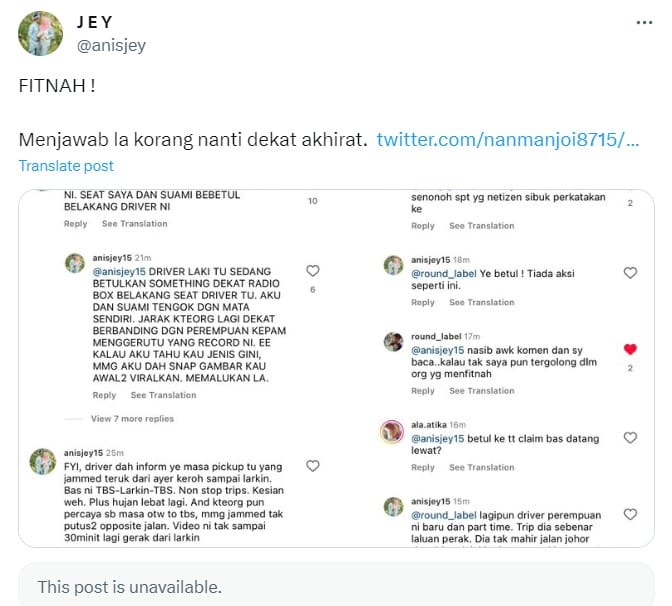Viewport: 672px width, 606px height.
Task: Like the 'Ye betul' reply heart
Action: pyautogui.click(x=630, y=273)
